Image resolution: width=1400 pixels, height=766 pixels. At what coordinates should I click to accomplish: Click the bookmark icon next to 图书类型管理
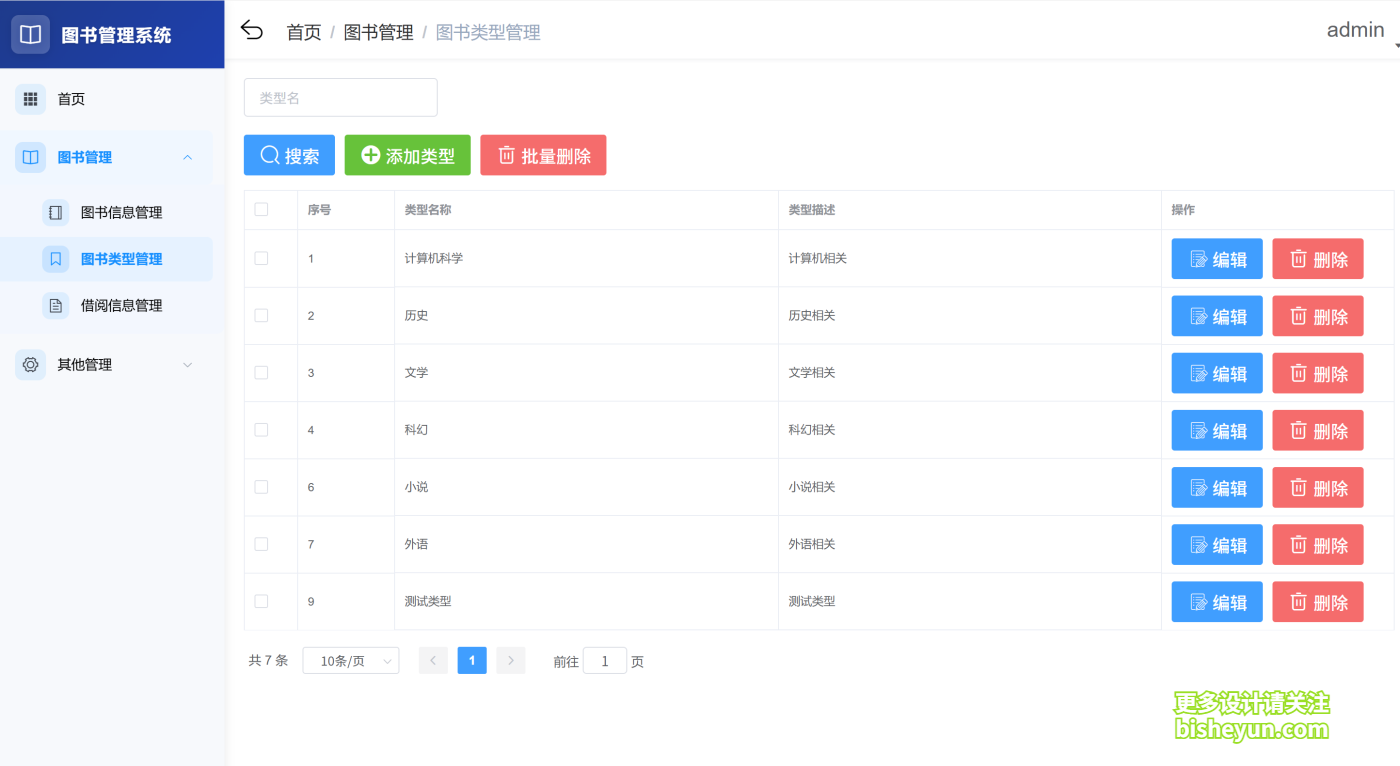[55, 258]
